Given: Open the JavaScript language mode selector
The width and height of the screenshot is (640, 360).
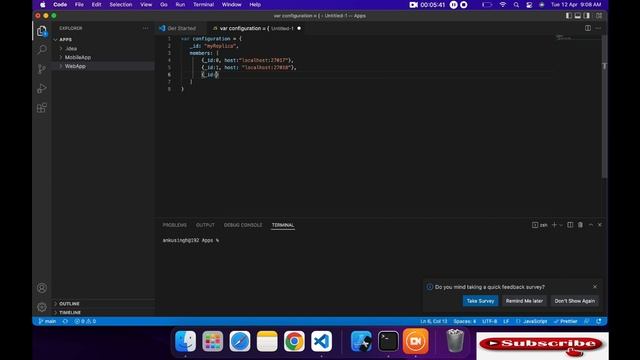Looking at the screenshot, I should pos(532,321).
